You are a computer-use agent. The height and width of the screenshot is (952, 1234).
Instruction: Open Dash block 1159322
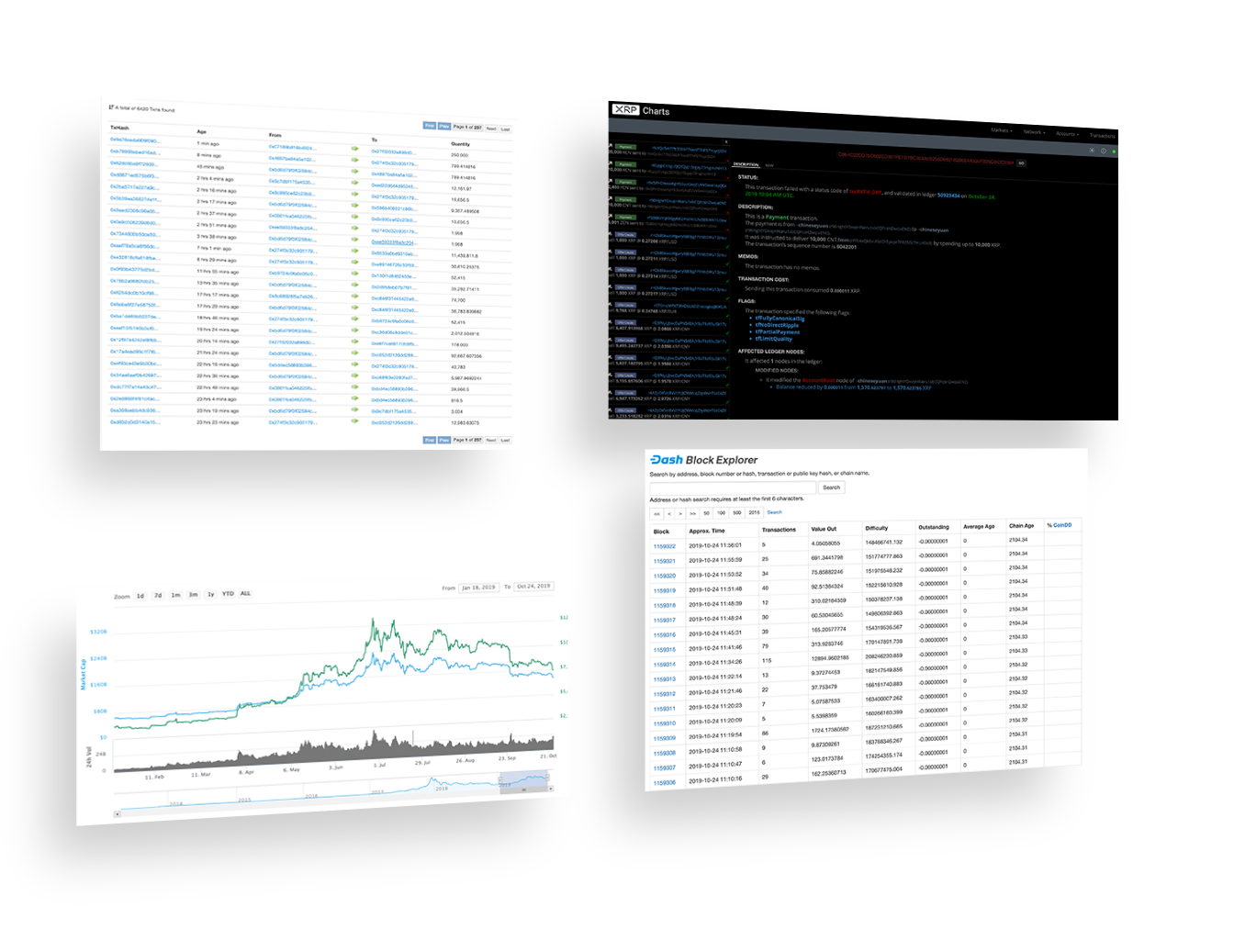[665, 546]
